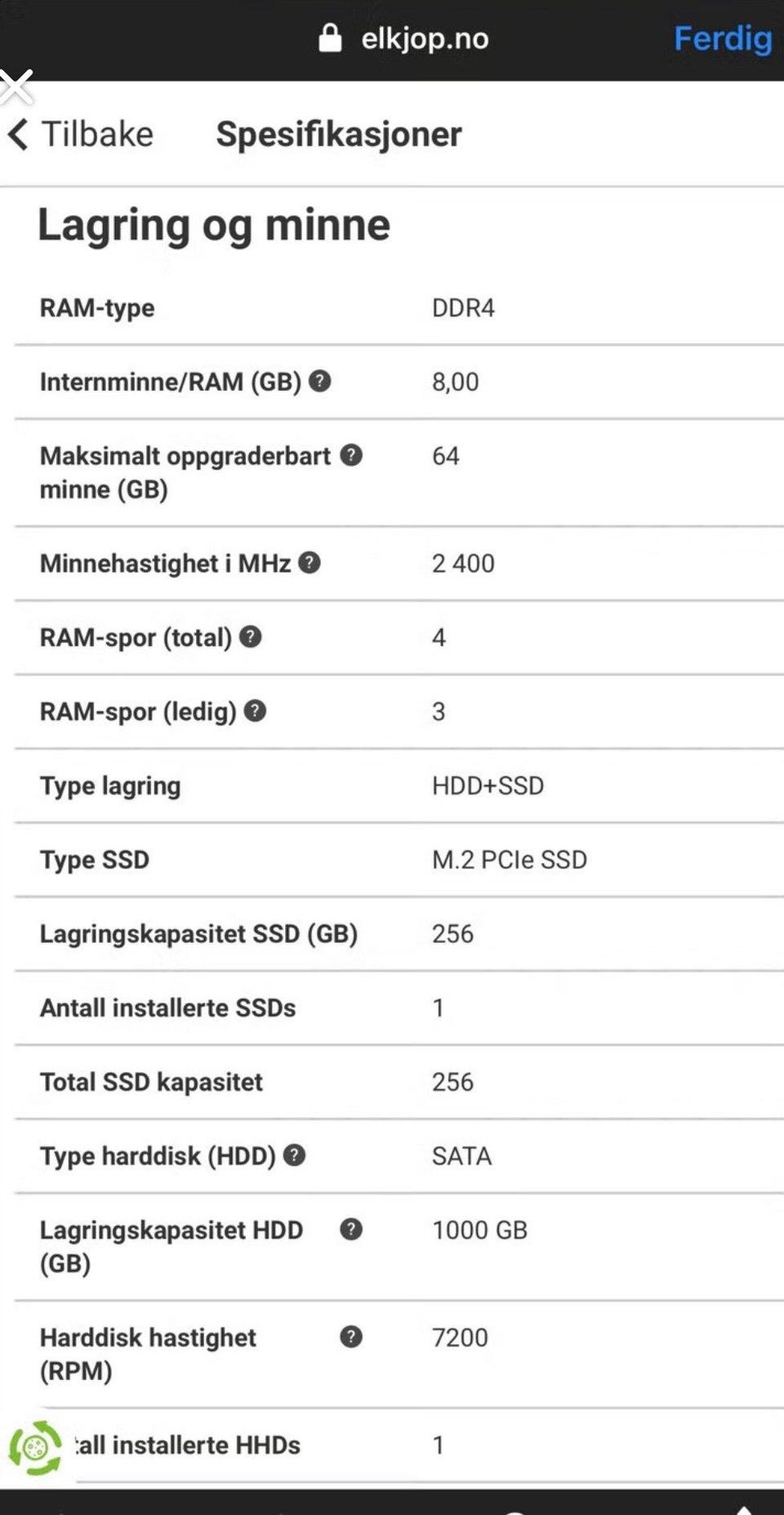Tap help icon next to RAM-spor (ledig)

pyautogui.click(x=256, y=711)
